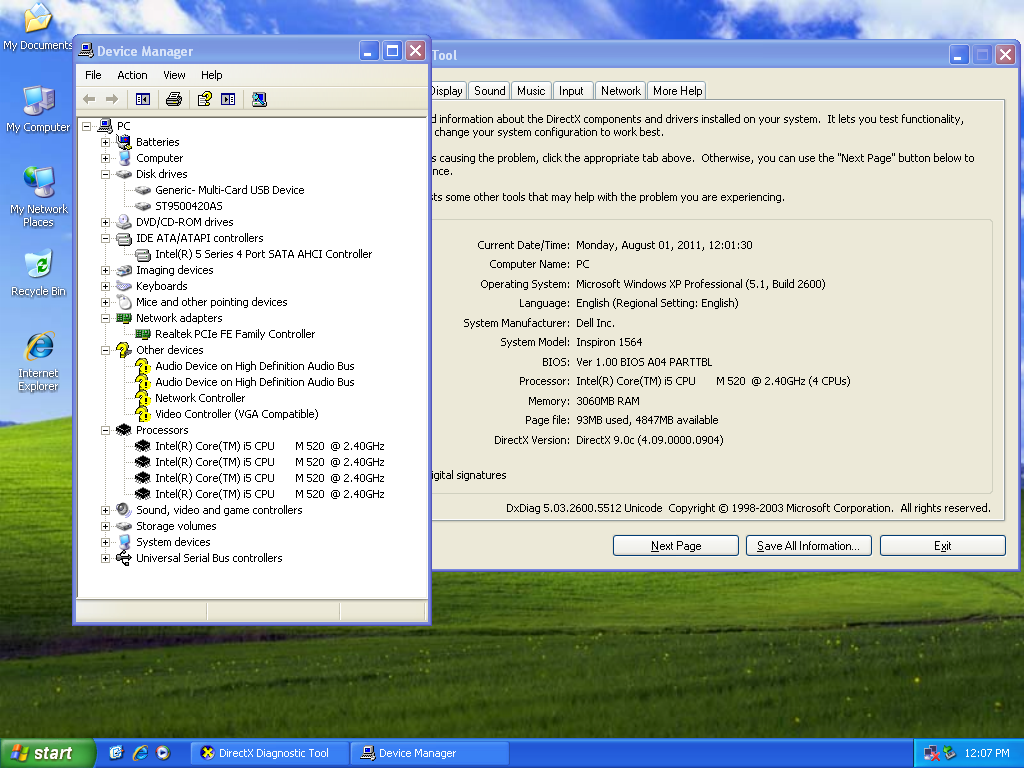Click the Exit button in DirectX Tool
This screenshot has width=1024, height=768.
tap(942, 546)
